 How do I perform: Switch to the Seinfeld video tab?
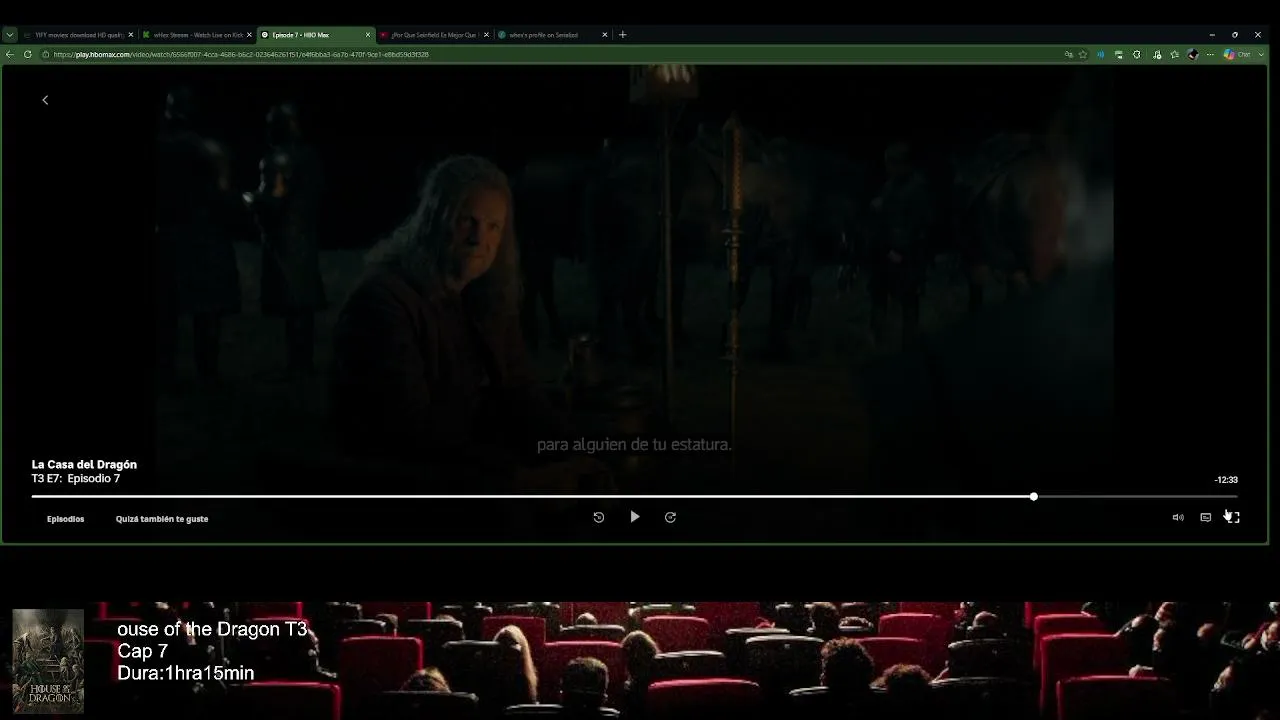[434, 35]
